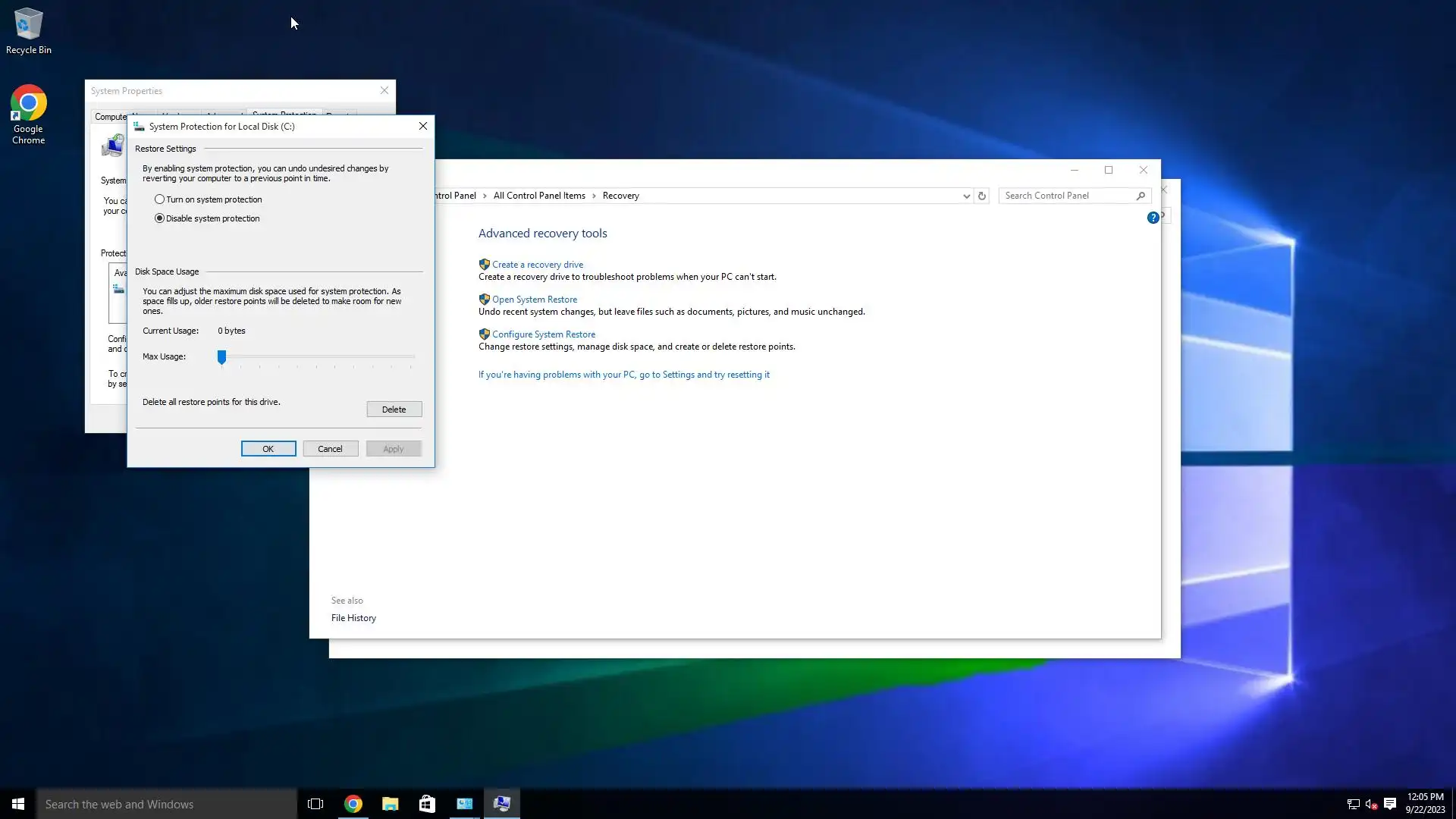The image size is (1456, 819).
Task: Open File Explorer from taskbar
Action: point(390,804)
